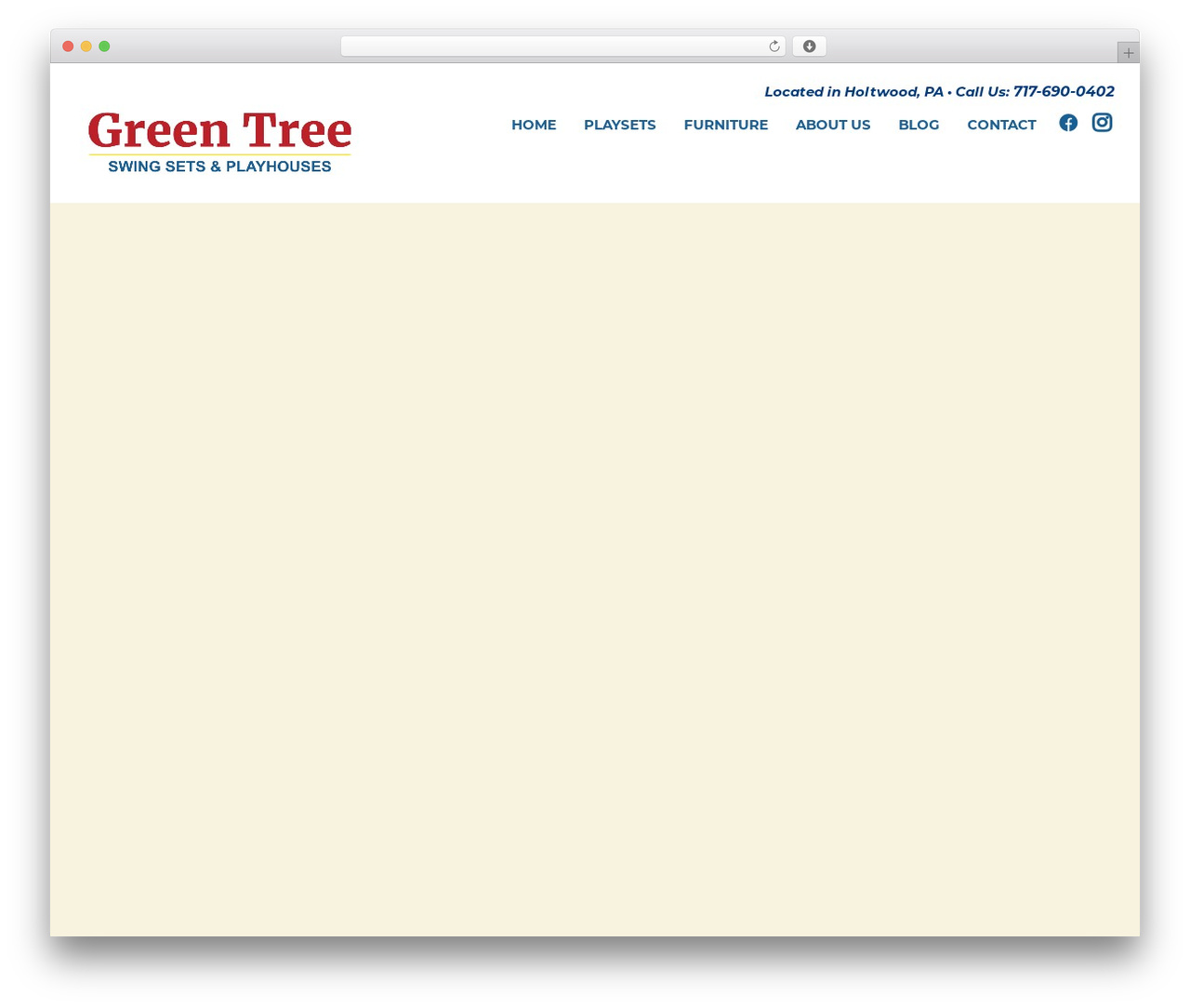Visit the Blog page
The width and height of the screenshot is (1190, 1008).
(919, 125)
